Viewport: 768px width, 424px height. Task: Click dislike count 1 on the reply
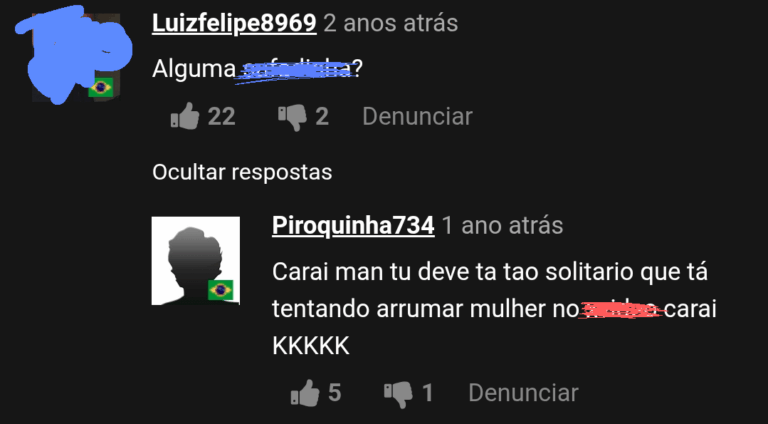(x=428, y=393)
